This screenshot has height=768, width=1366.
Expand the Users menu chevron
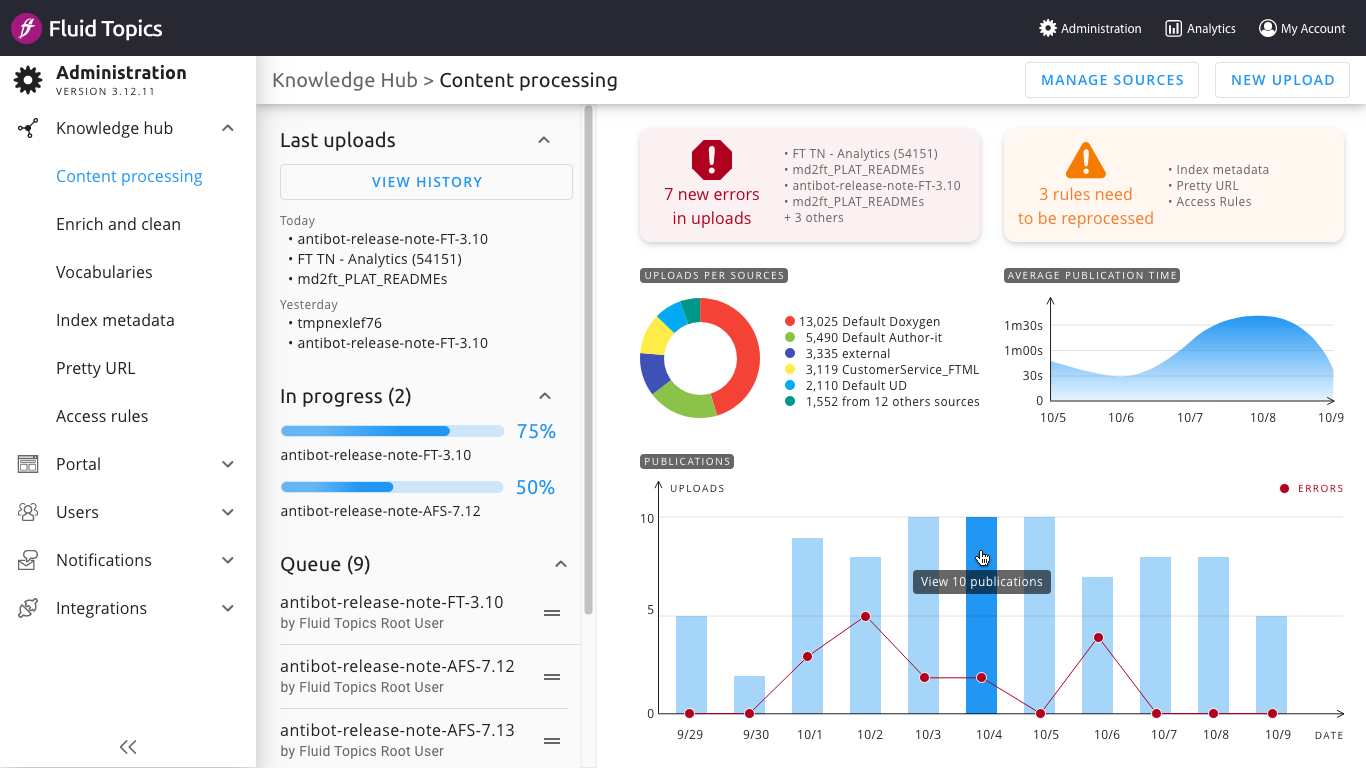[x=228, y=512]
